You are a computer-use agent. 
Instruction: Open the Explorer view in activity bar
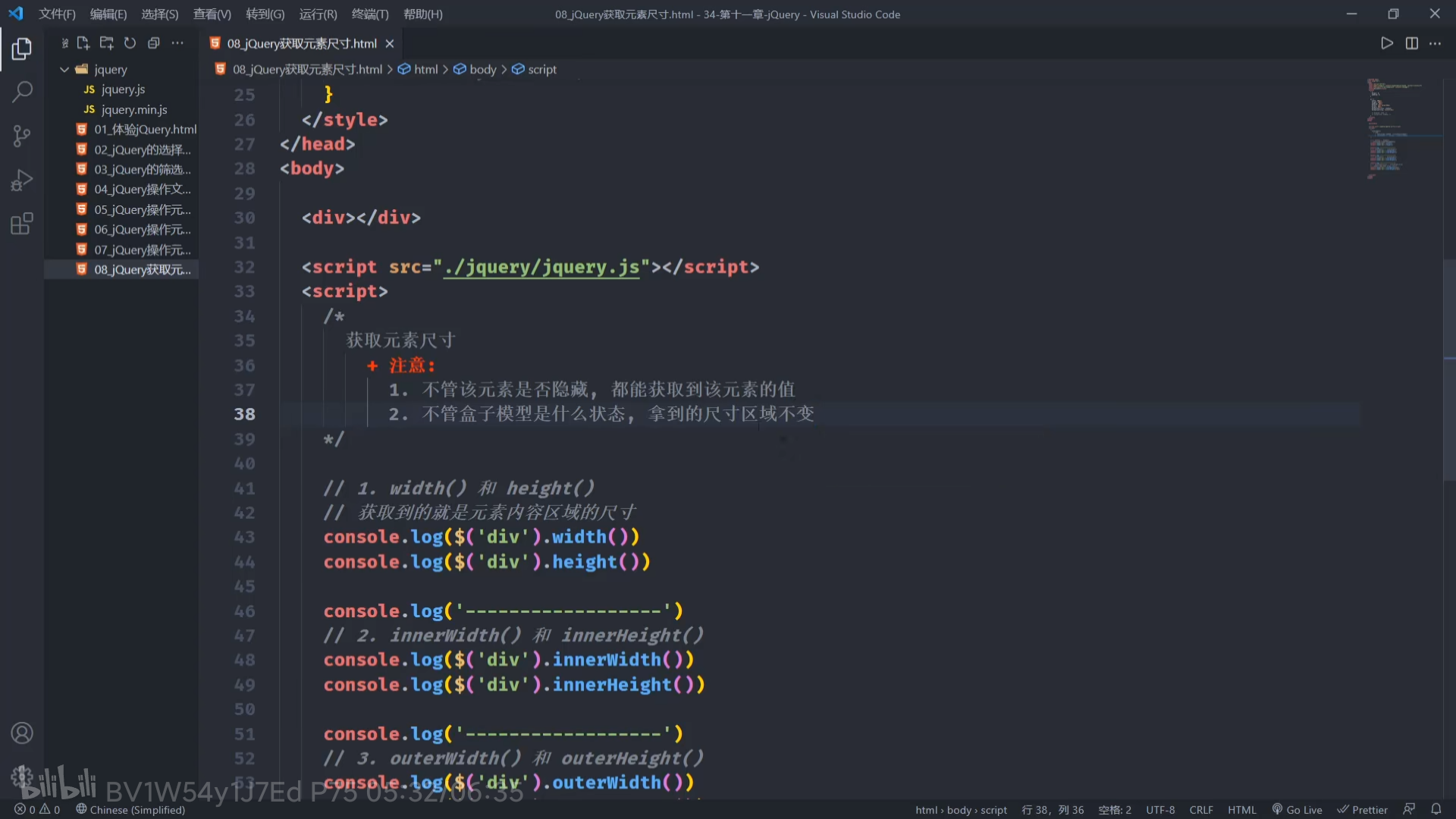pos(22,49)
